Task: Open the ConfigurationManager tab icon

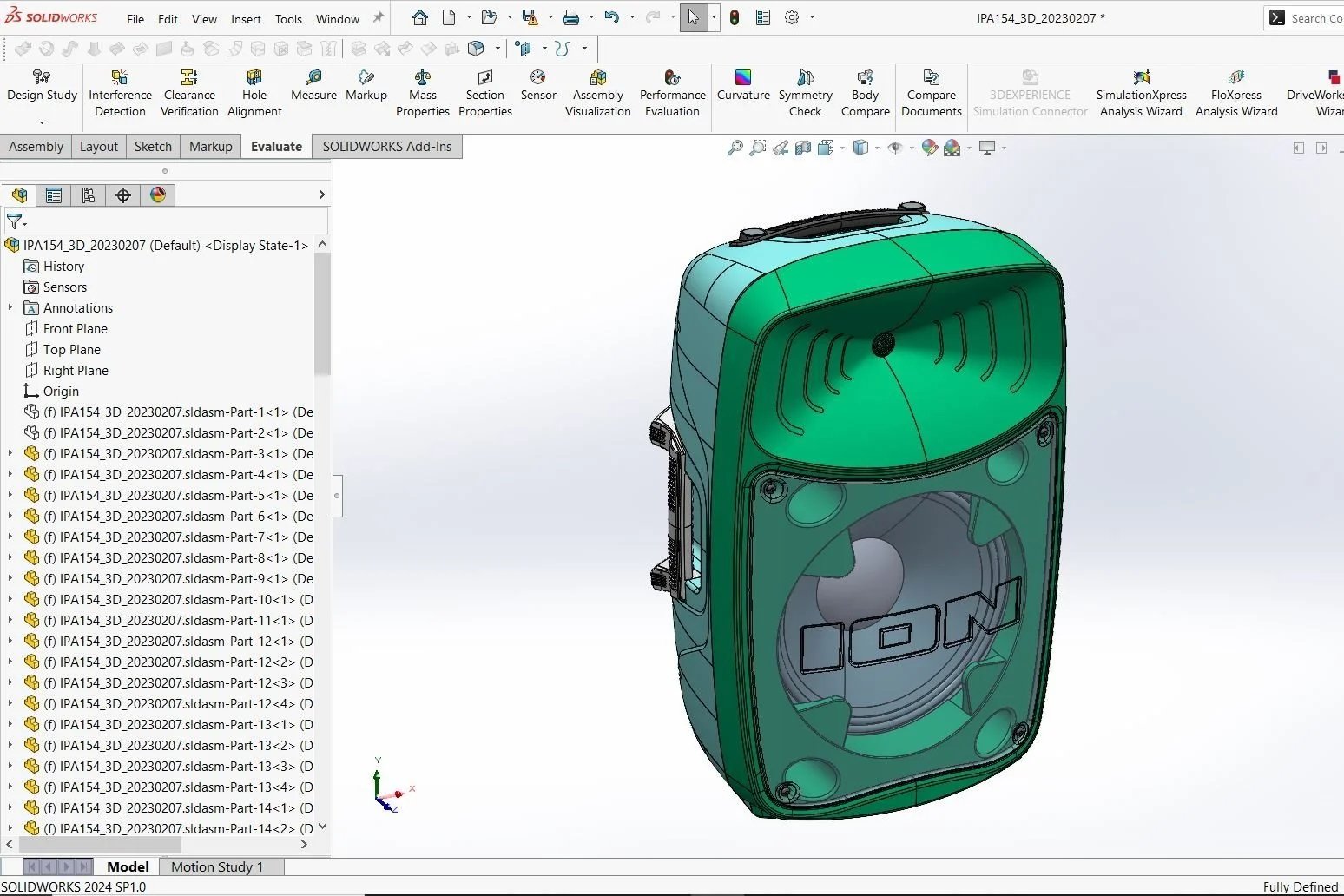Action: tap(89, 195)
